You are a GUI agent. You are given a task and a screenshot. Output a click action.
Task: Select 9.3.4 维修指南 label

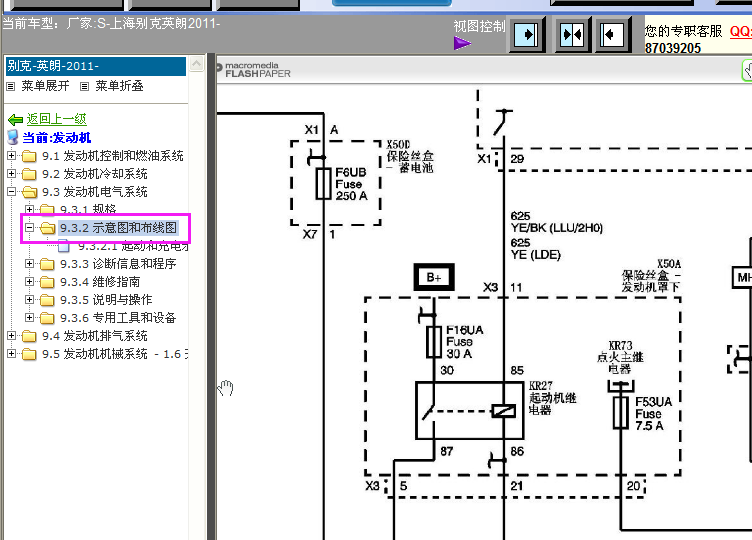[x=100, y=282]
